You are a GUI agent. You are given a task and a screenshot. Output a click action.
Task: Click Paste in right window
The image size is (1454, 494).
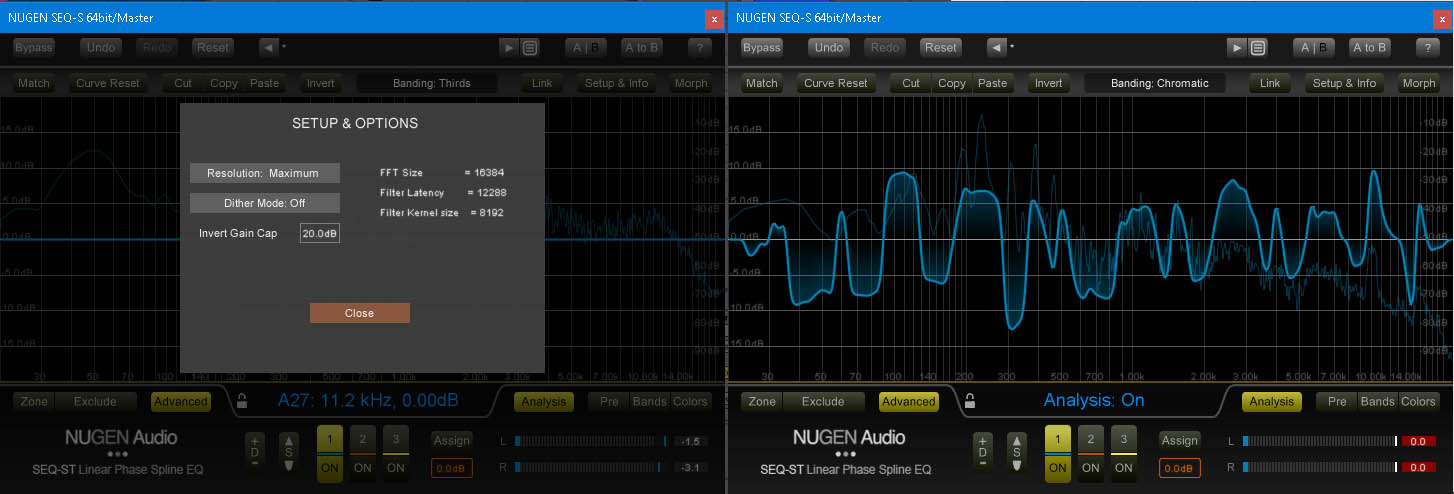(993, 83)
